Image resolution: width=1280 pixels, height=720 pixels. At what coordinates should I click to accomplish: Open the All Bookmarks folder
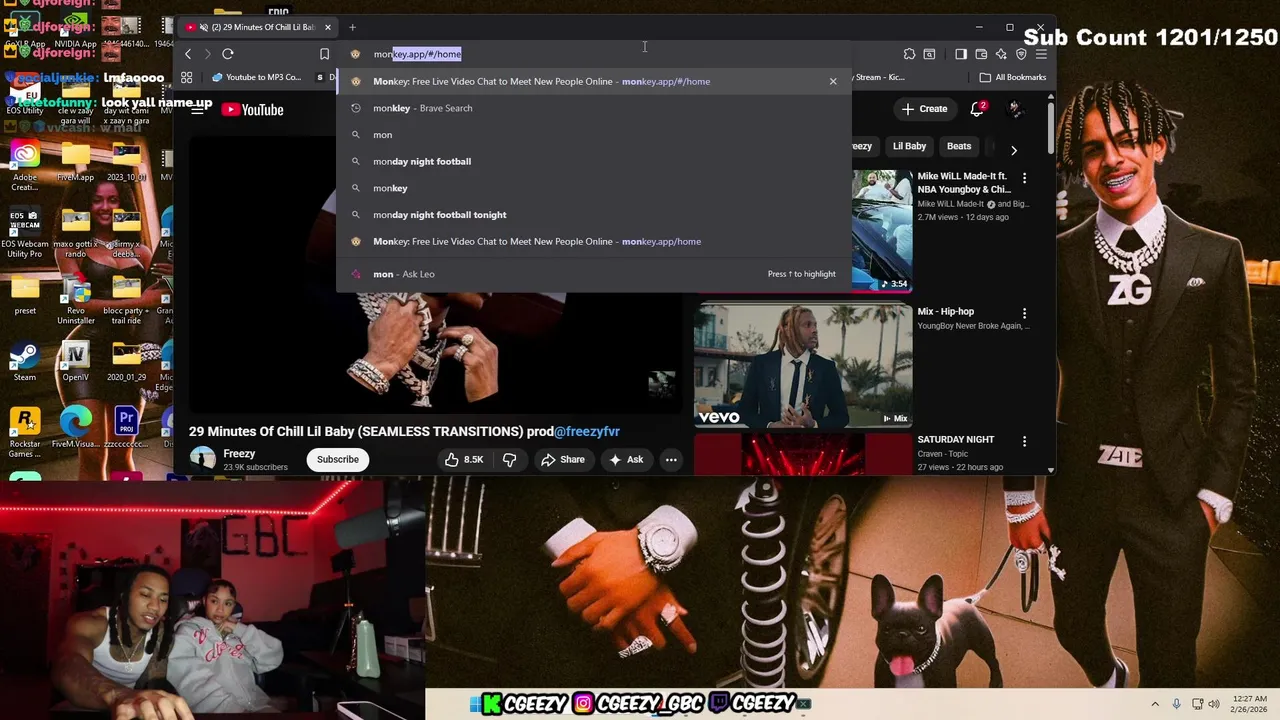[x=1013, y=77]
